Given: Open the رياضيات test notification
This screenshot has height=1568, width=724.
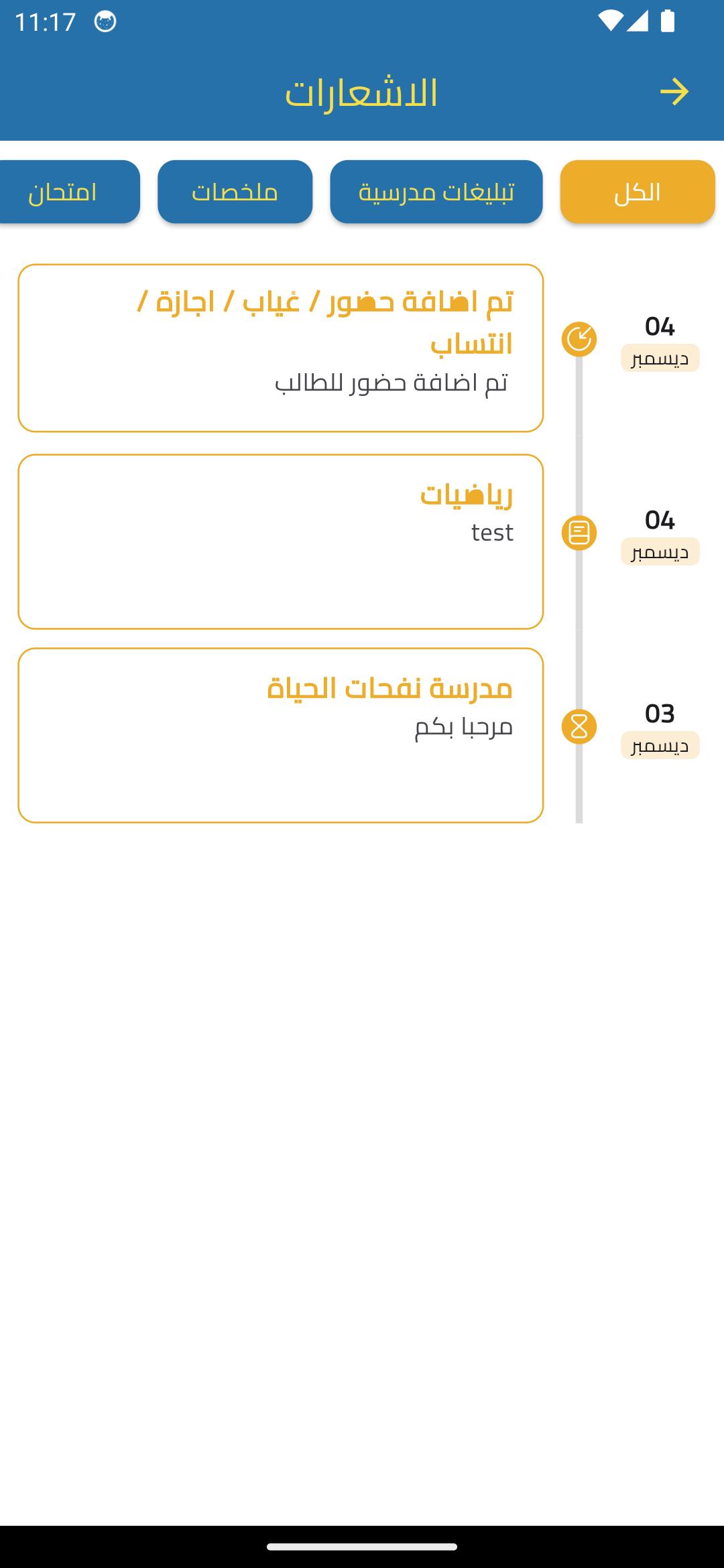Looking at the screenshot, I should coord(281,541).
